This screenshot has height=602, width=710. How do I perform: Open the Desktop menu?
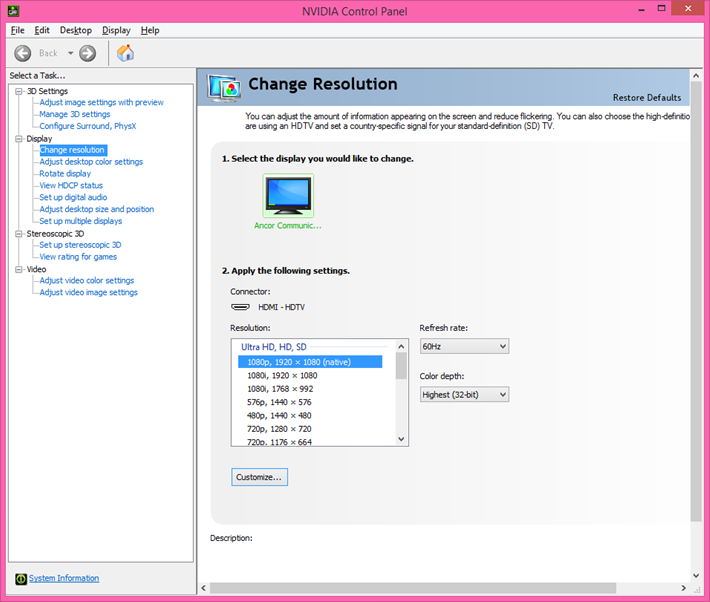pyautogui.click(x=76, y=30)
